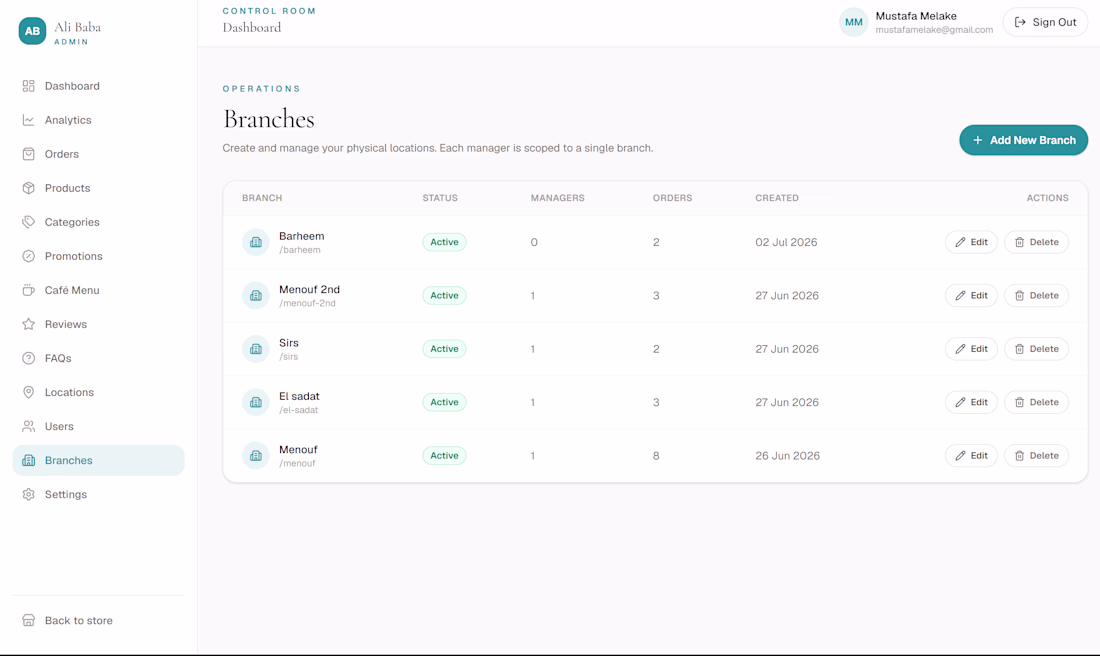1100x656 pixels.
Task: Click the Back to store shop icon
Action: tap(28, 620)
